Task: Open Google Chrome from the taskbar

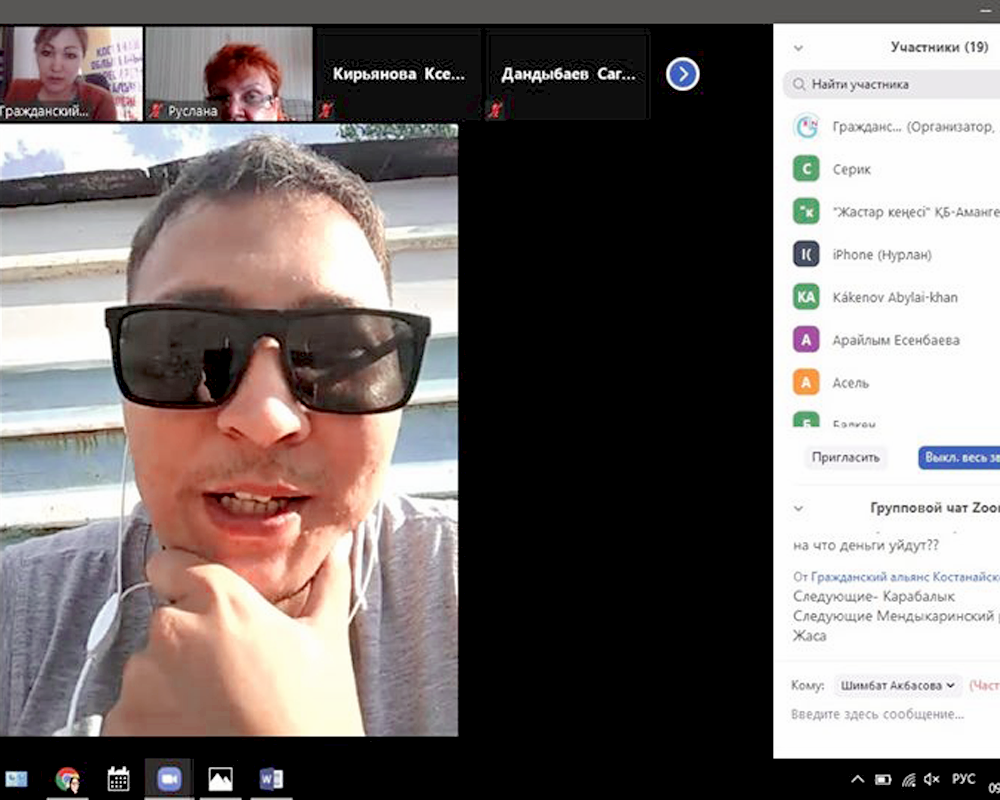Action: tap(67, 779)
